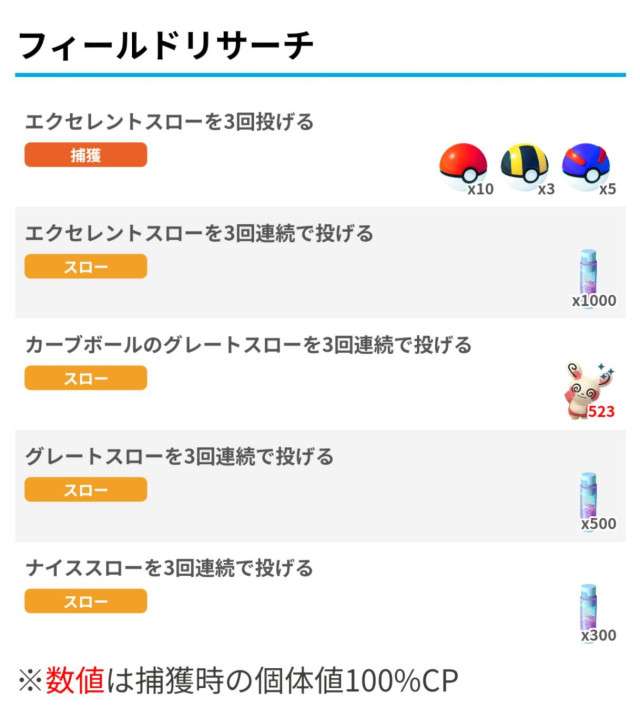Click スロー tag under エクセレントスロー3回連続 task

[86, 266]
